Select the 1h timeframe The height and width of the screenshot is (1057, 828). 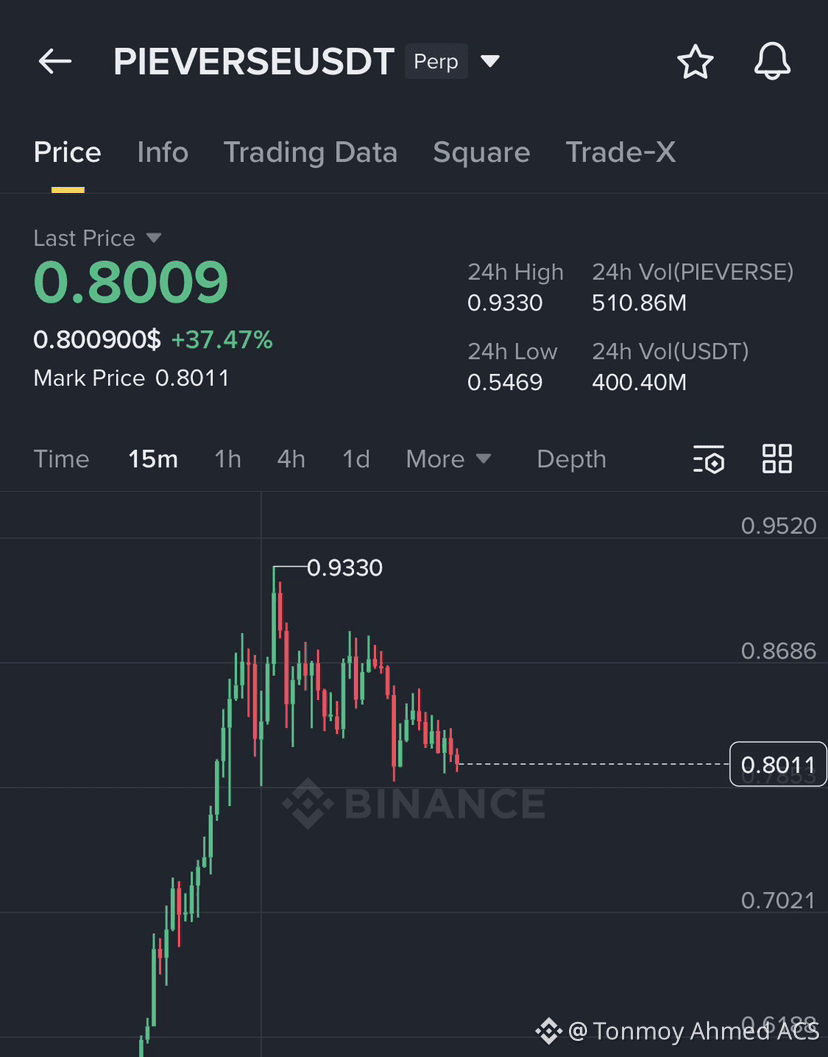[228, 459]
